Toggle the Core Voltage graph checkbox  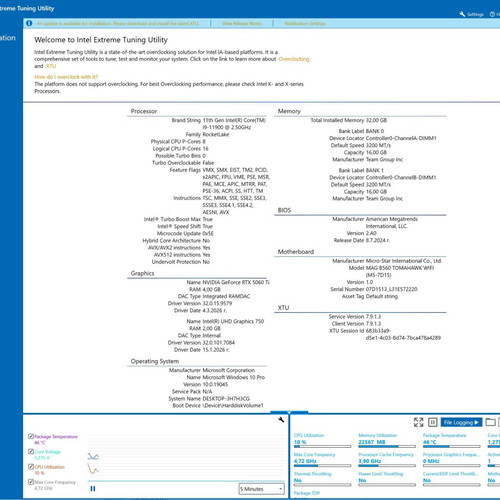tap(31, 452)
